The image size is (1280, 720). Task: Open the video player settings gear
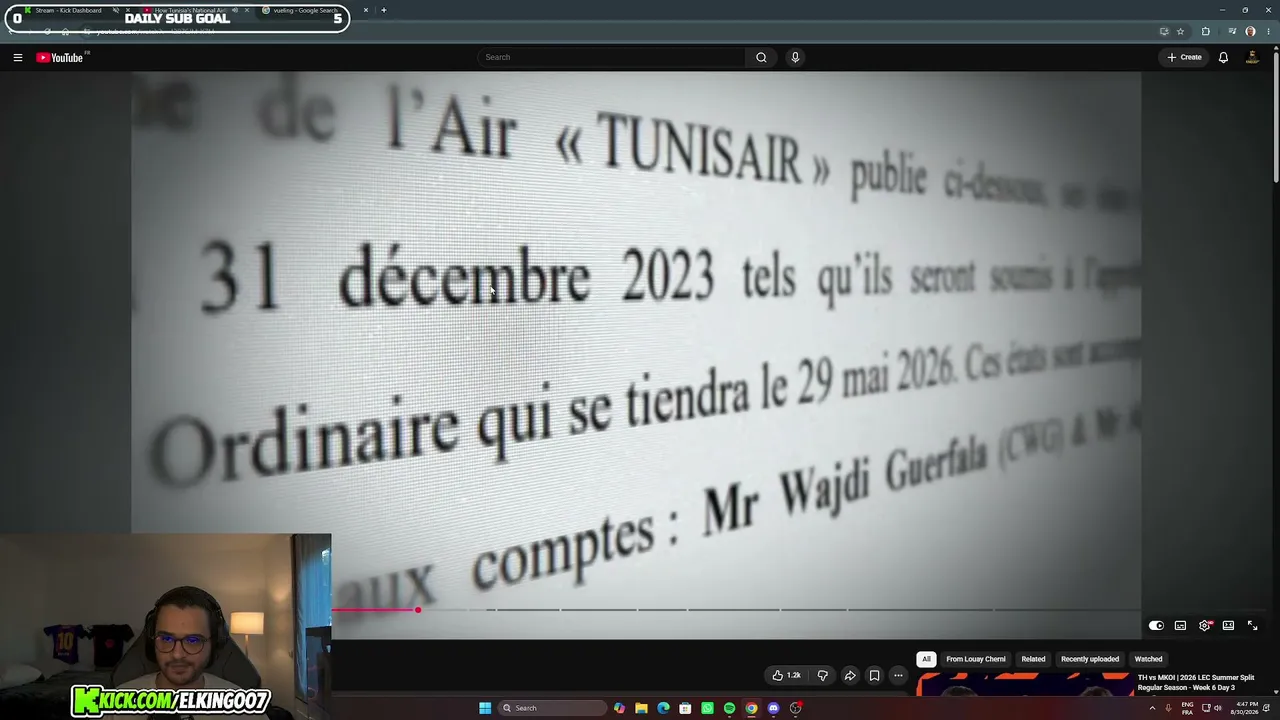(1205, 625)
